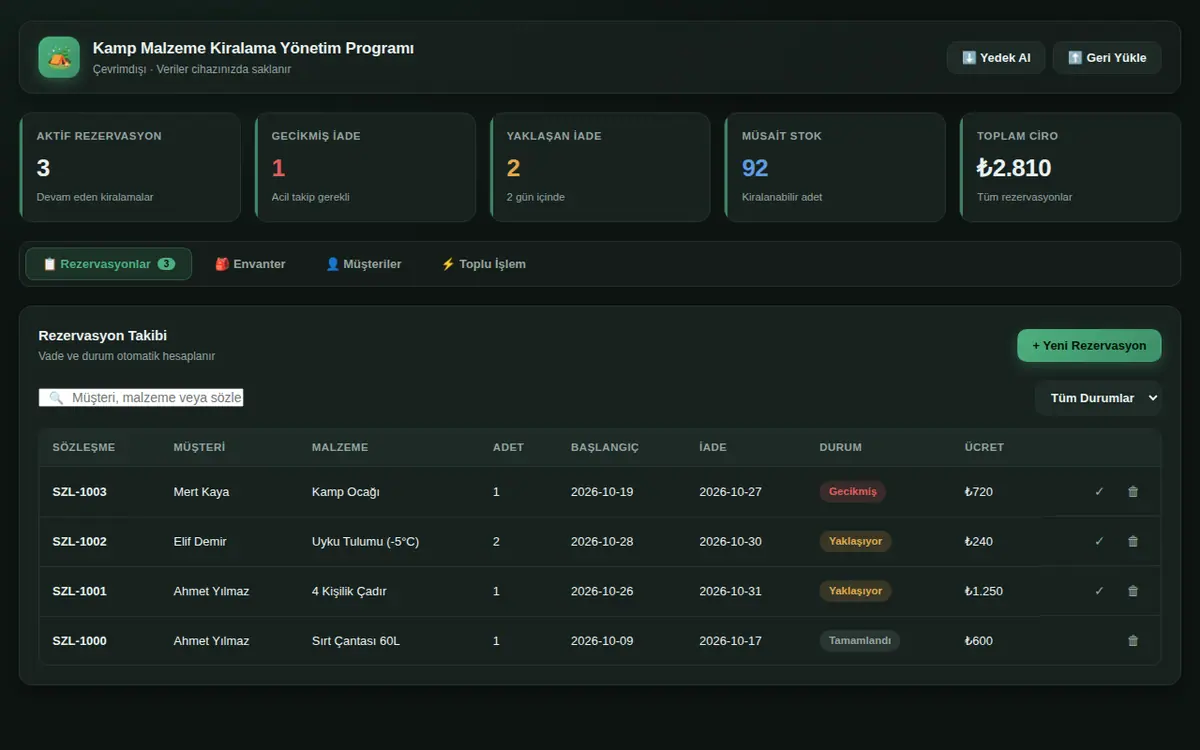This screenshot has height=750, width=1200.
Task: Complete the SZL-1001 reservation with checkmark
Action: pyautogui.click(x=1099, y=591)
